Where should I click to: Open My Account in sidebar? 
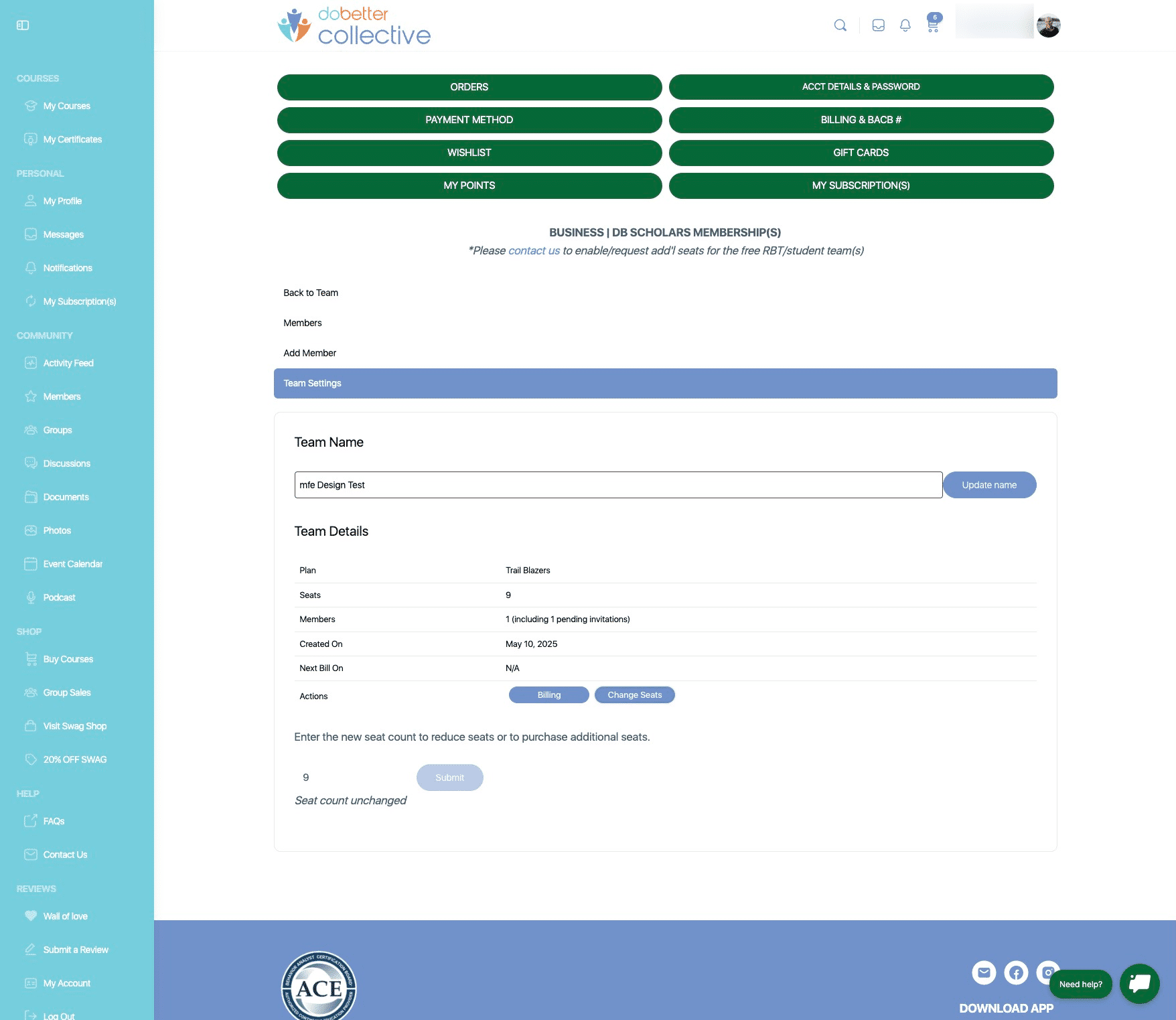(x=67, y=983)
